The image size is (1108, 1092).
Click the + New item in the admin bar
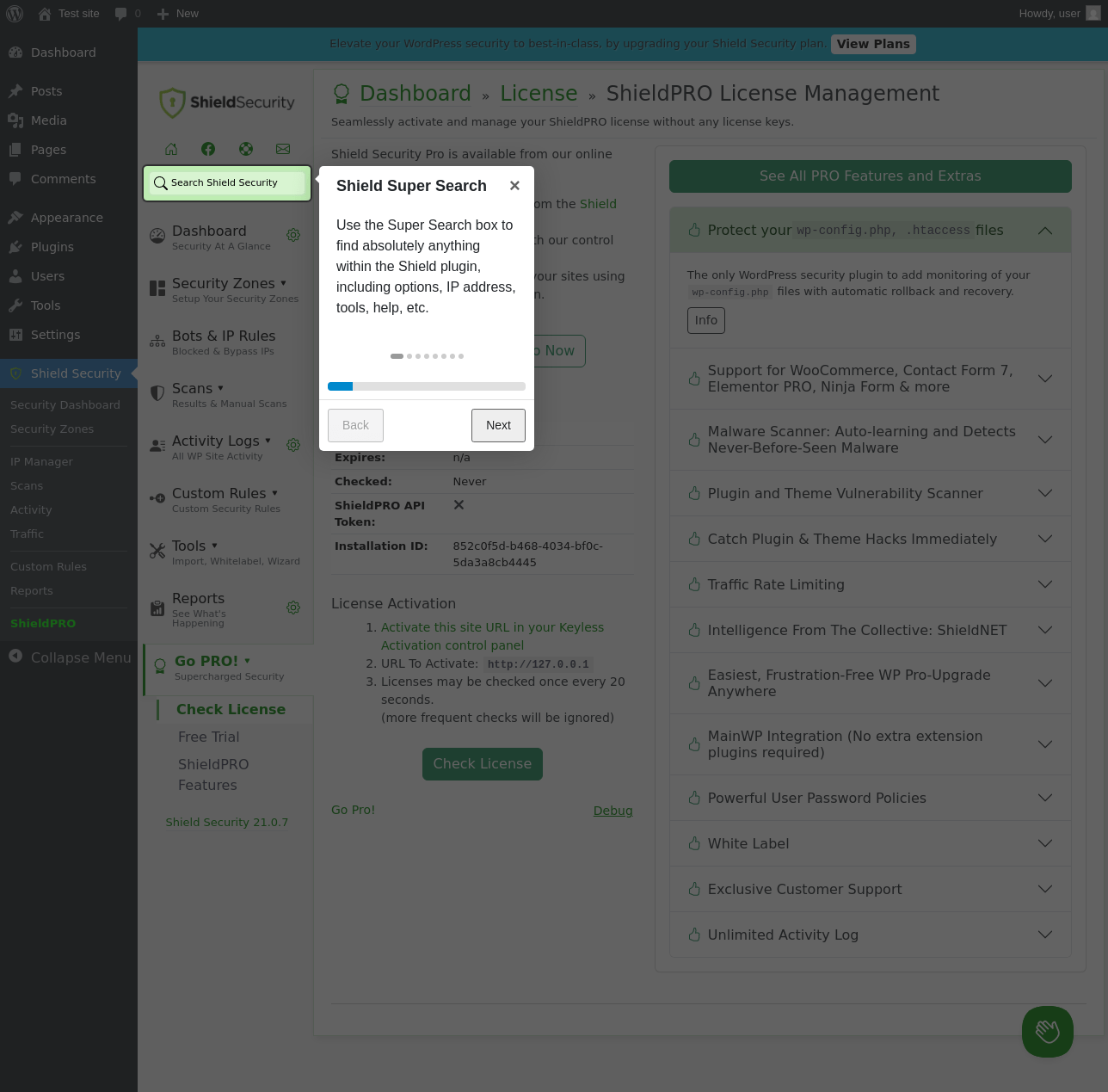click(178, 14)
